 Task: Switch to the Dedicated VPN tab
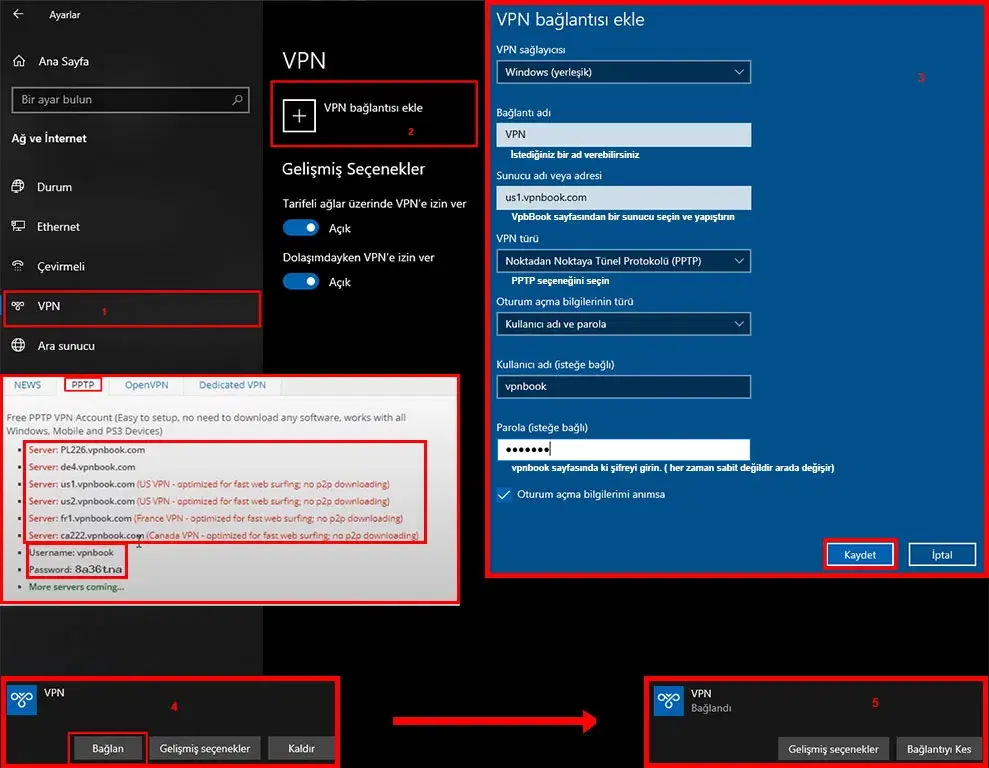pos(232,385)
